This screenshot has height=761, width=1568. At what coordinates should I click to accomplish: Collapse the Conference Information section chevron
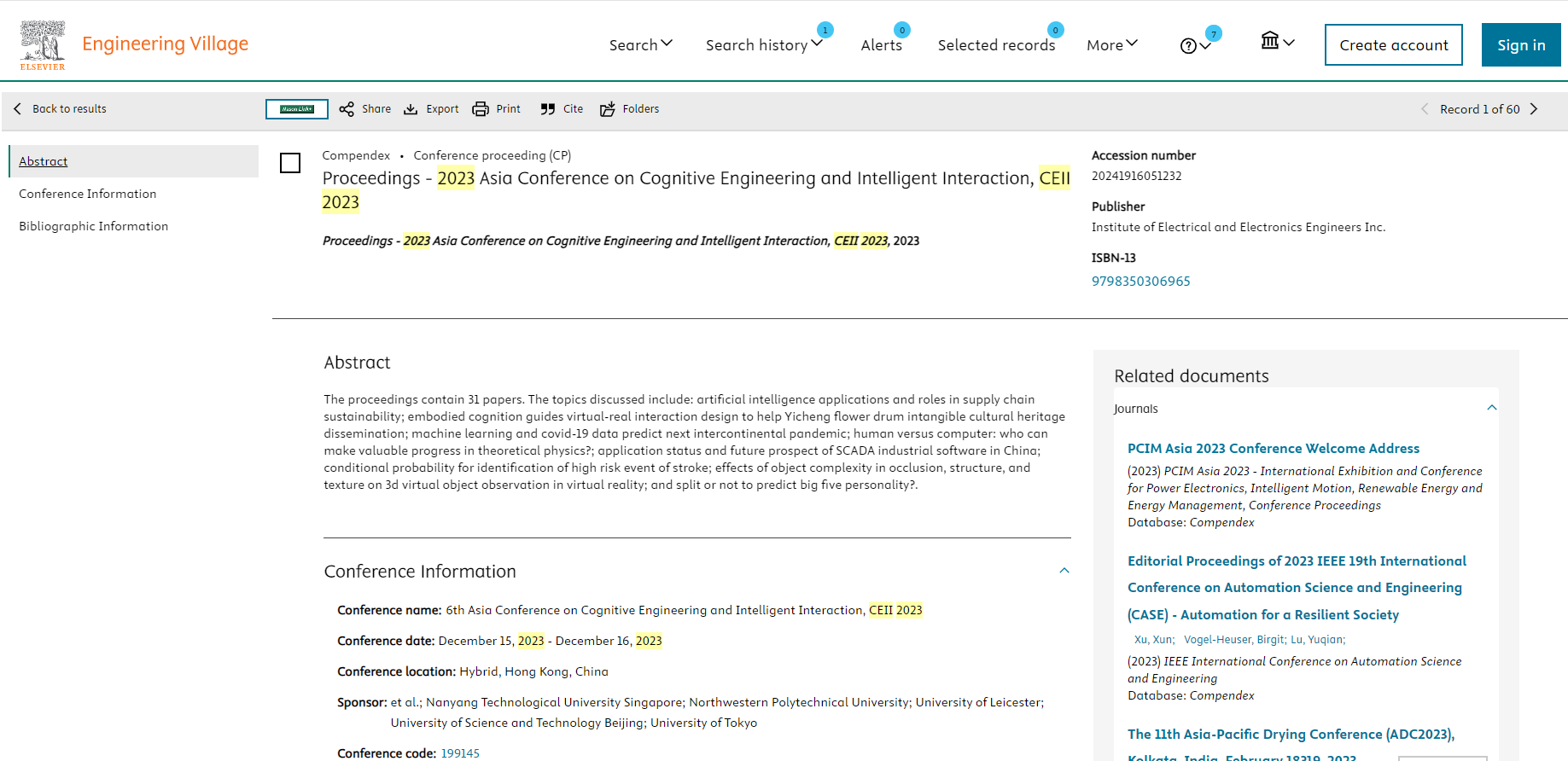1064,571
